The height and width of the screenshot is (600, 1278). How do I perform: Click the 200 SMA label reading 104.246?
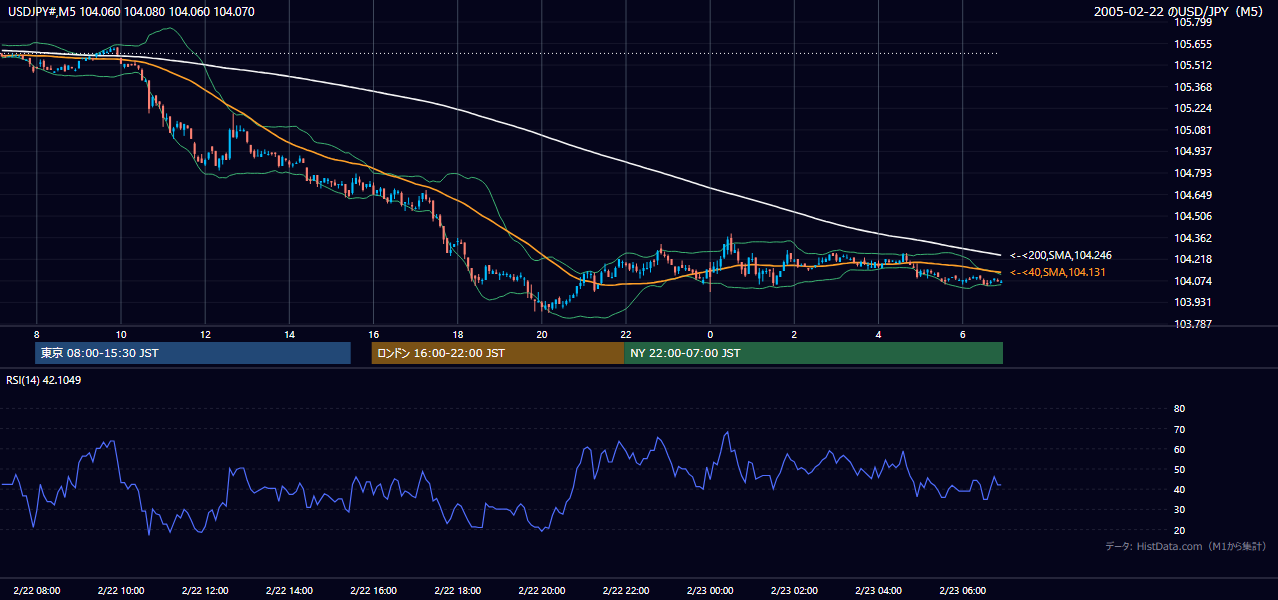click(x=1061, y=255)
